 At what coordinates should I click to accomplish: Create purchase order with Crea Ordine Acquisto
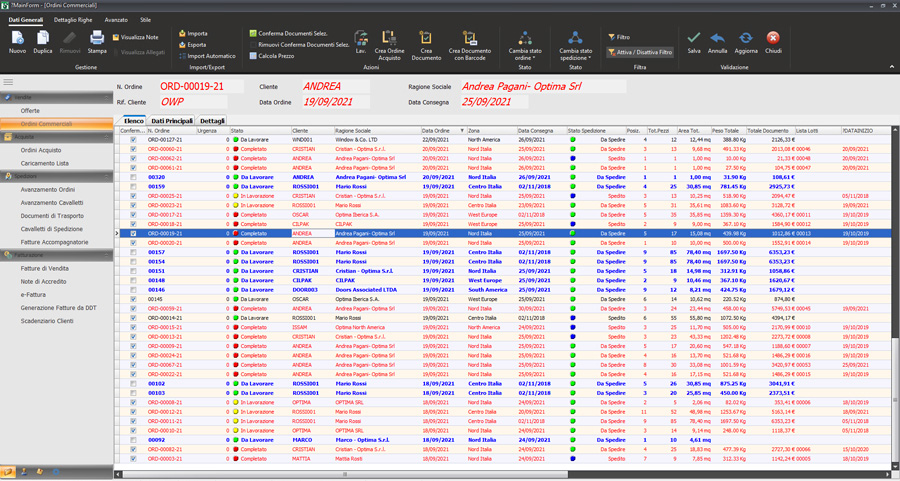[389, 45]
